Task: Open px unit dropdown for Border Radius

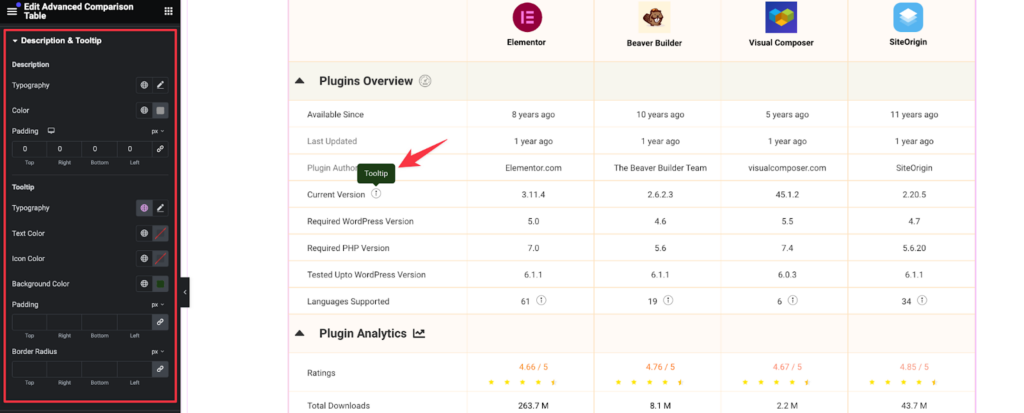Action: point(158,352)
